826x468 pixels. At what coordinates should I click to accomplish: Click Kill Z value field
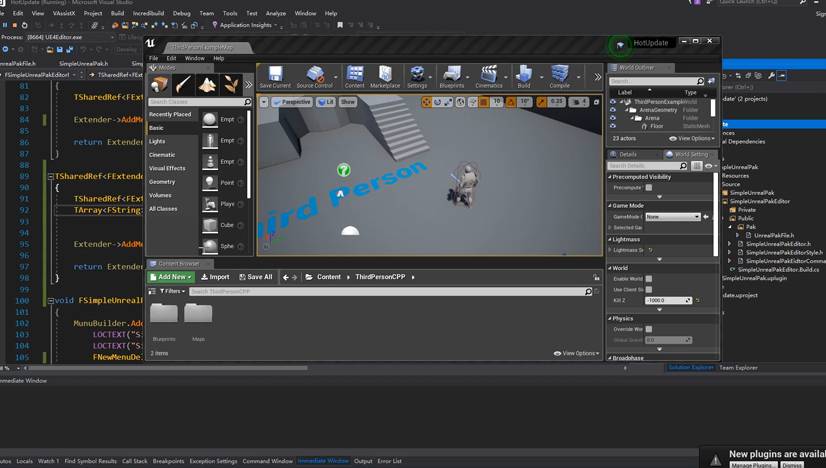pos(667,300)
